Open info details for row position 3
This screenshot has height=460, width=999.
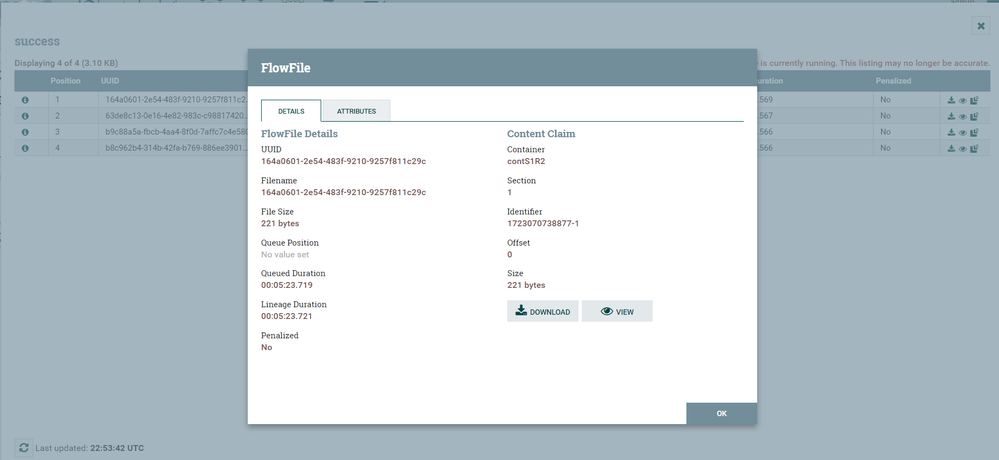point(25,132)
